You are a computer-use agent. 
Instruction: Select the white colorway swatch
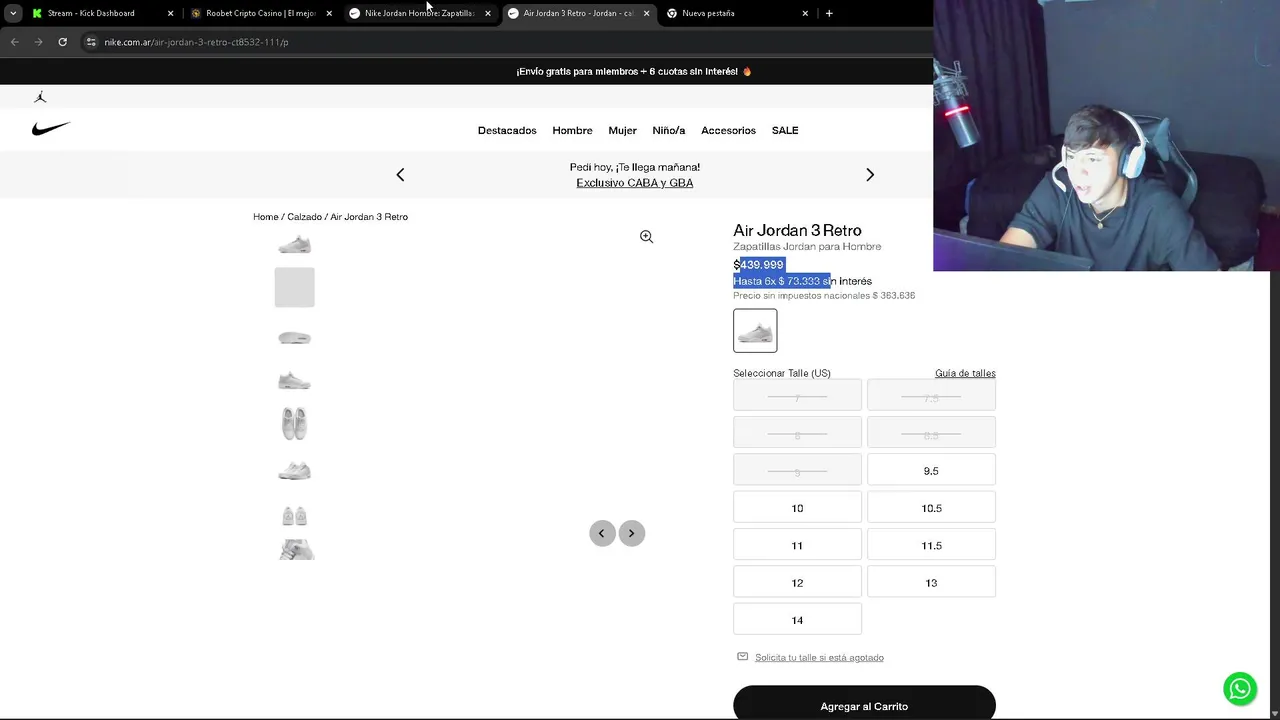[755, 330]
